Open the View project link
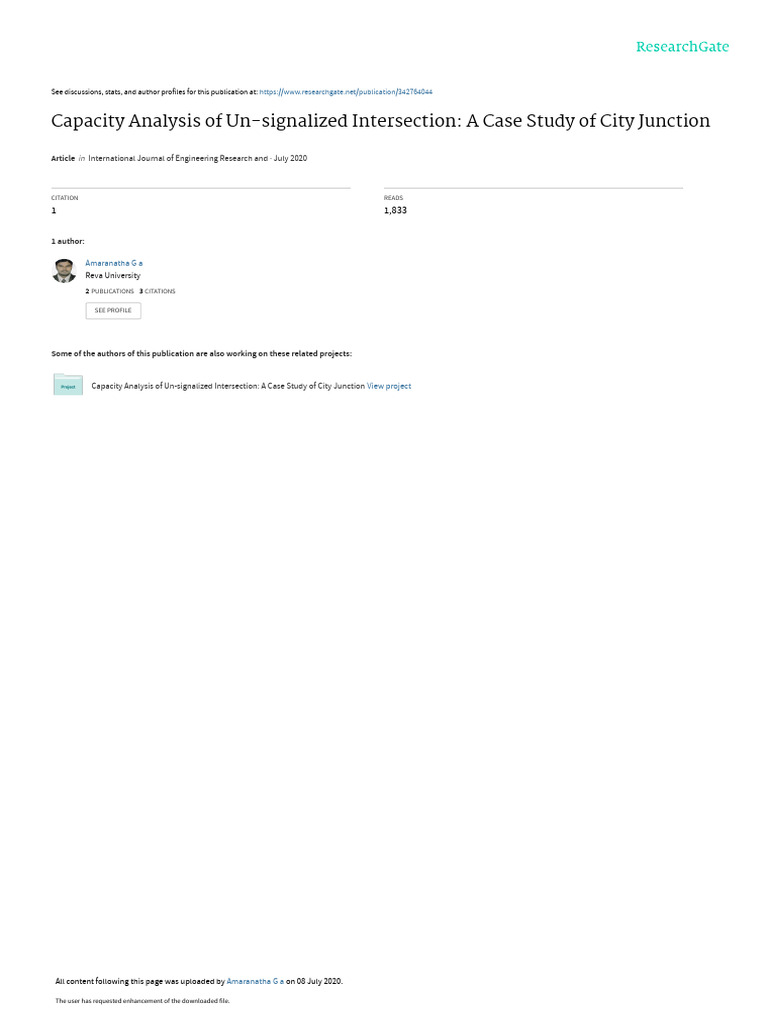The width and height of the screenshot is (768, 1024). pos(389,386)
